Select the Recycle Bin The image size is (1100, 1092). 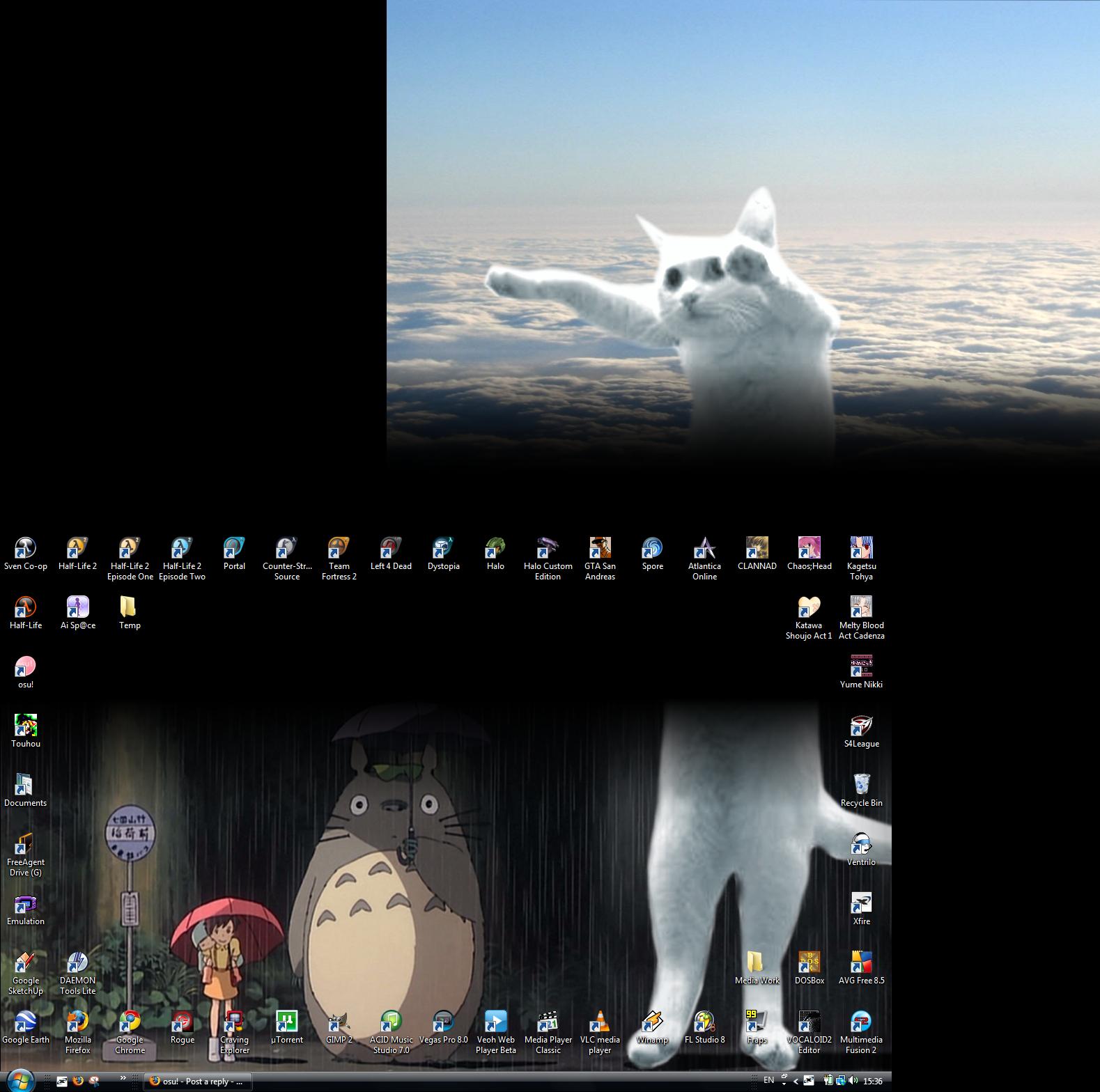point(862,790)
